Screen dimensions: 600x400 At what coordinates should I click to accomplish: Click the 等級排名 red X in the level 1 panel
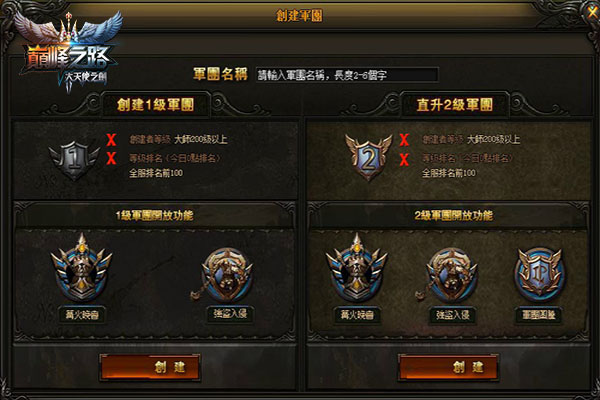pyautogui.click(x=111, y=158)
